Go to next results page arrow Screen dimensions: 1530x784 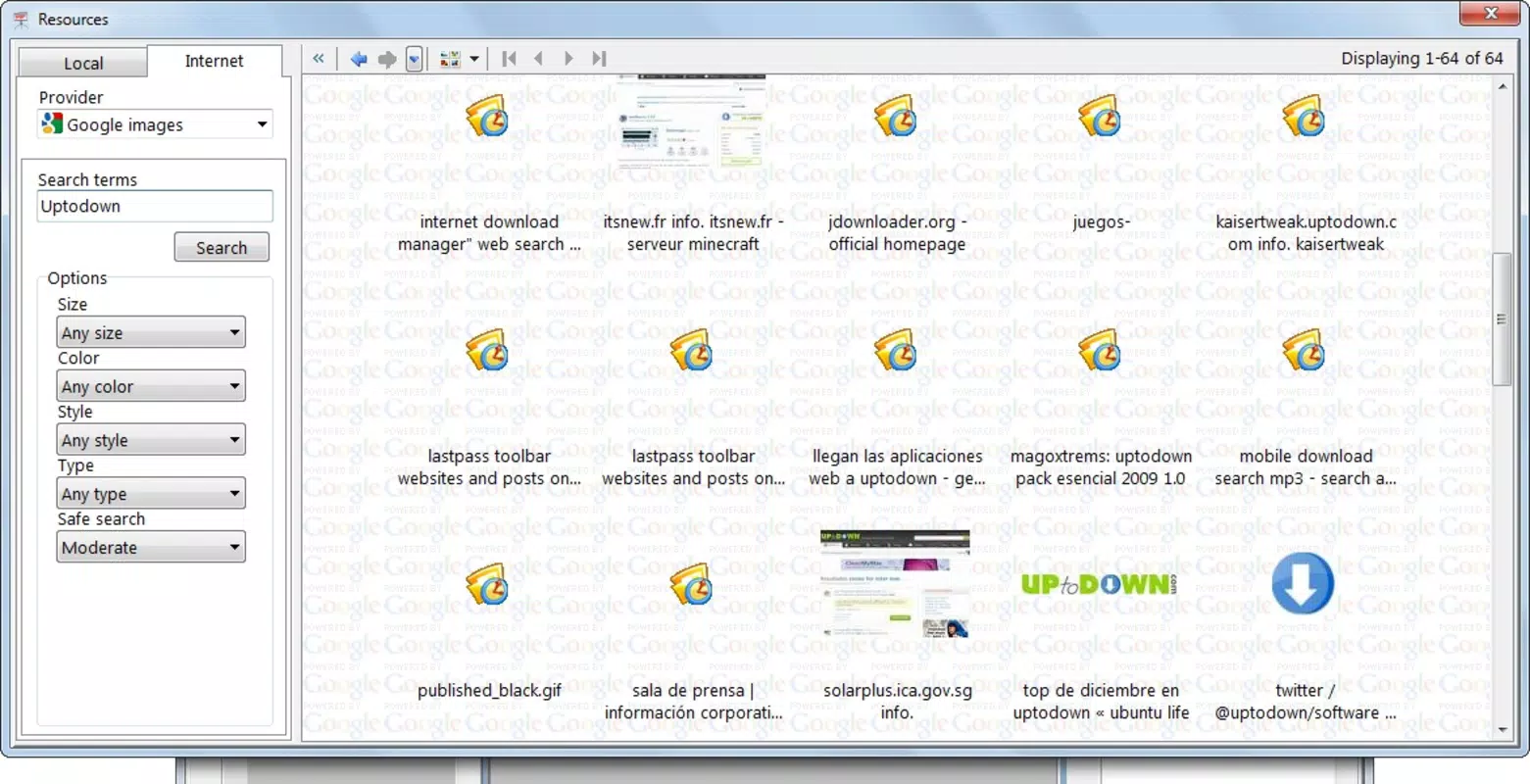(568, 59)
